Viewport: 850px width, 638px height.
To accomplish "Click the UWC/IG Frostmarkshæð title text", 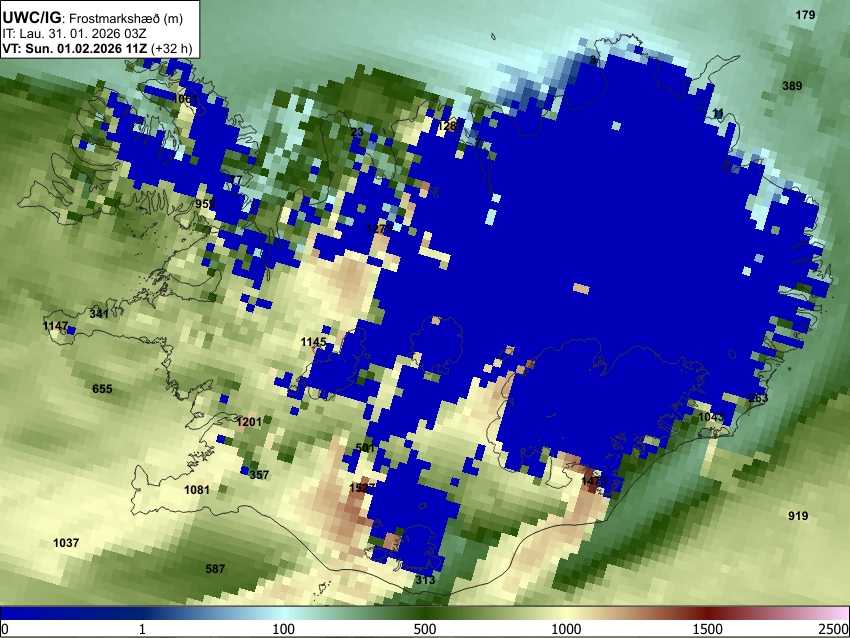I will coord(93,18).
